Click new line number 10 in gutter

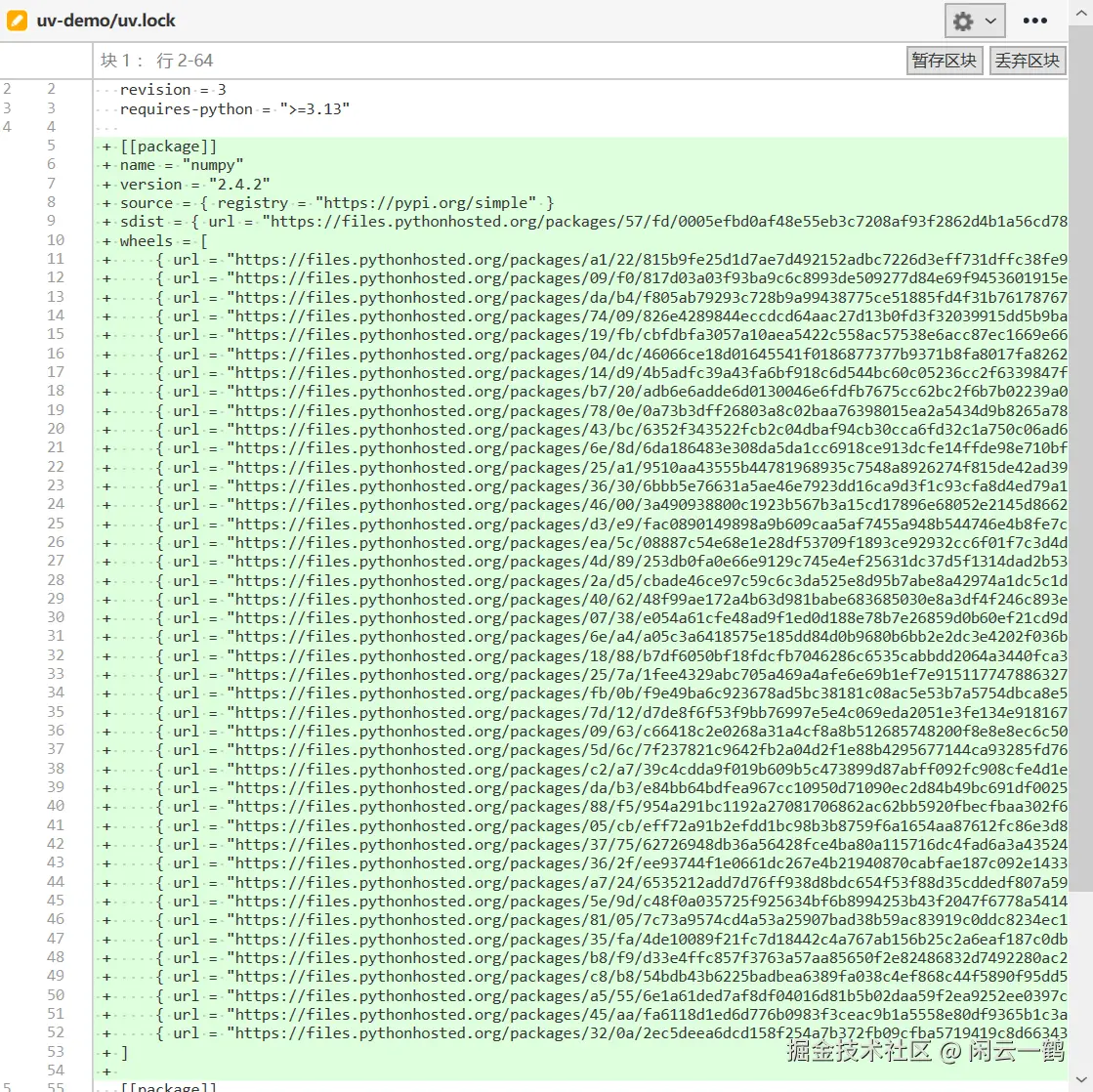coord(56,240)
